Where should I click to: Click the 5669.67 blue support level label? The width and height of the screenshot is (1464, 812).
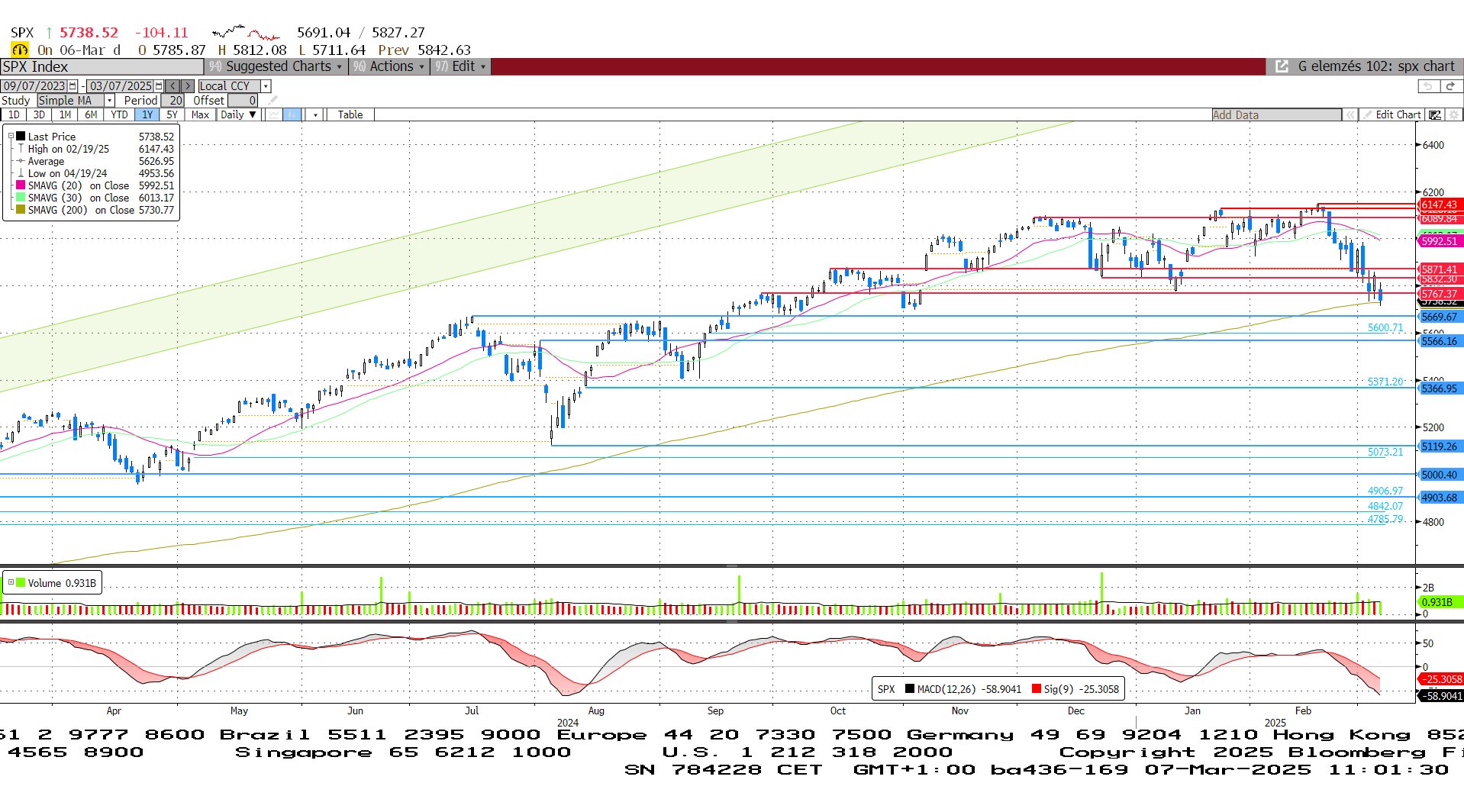1440,317
